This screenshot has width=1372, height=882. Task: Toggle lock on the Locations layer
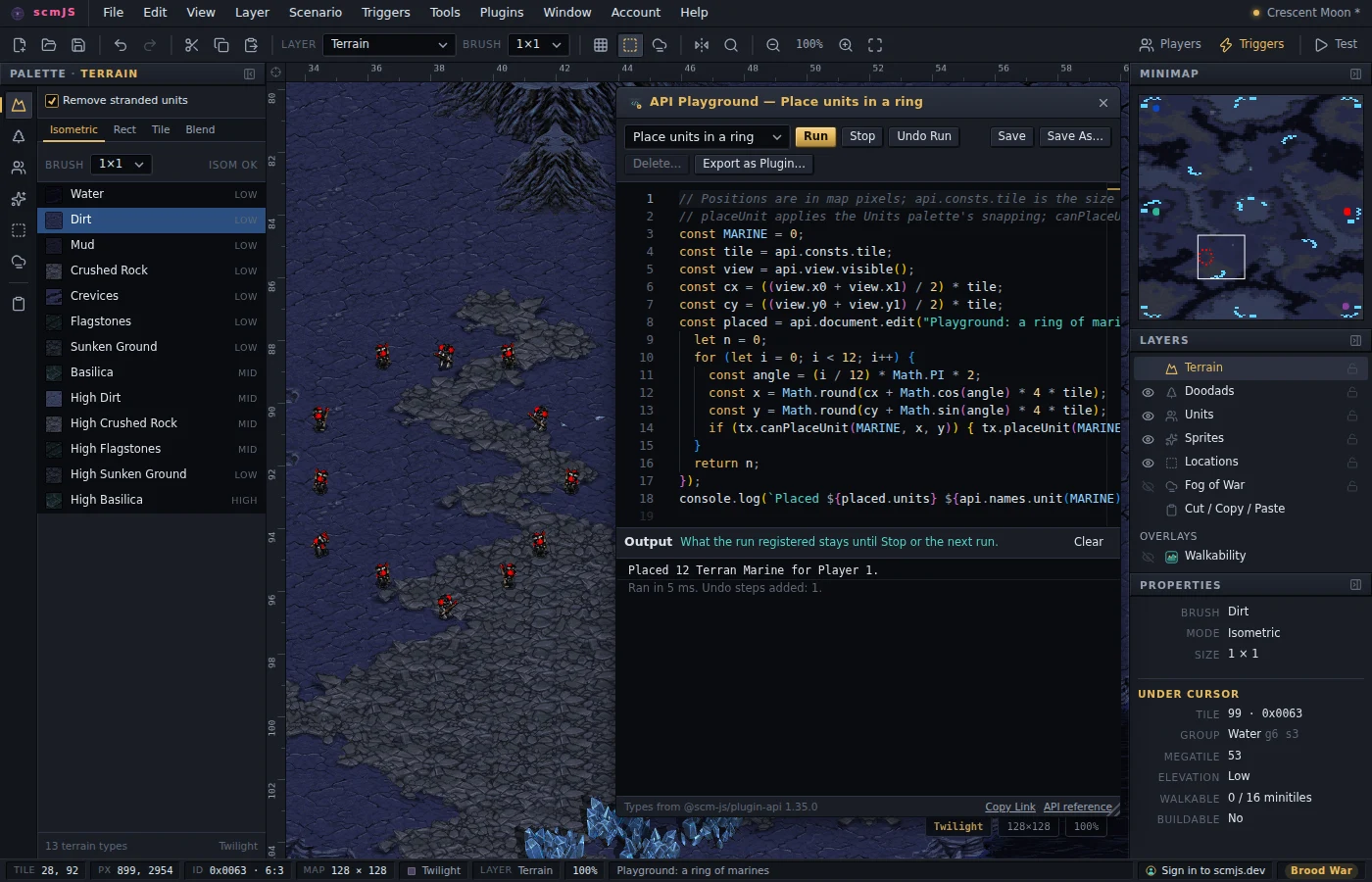click(x=1352, y=463)
